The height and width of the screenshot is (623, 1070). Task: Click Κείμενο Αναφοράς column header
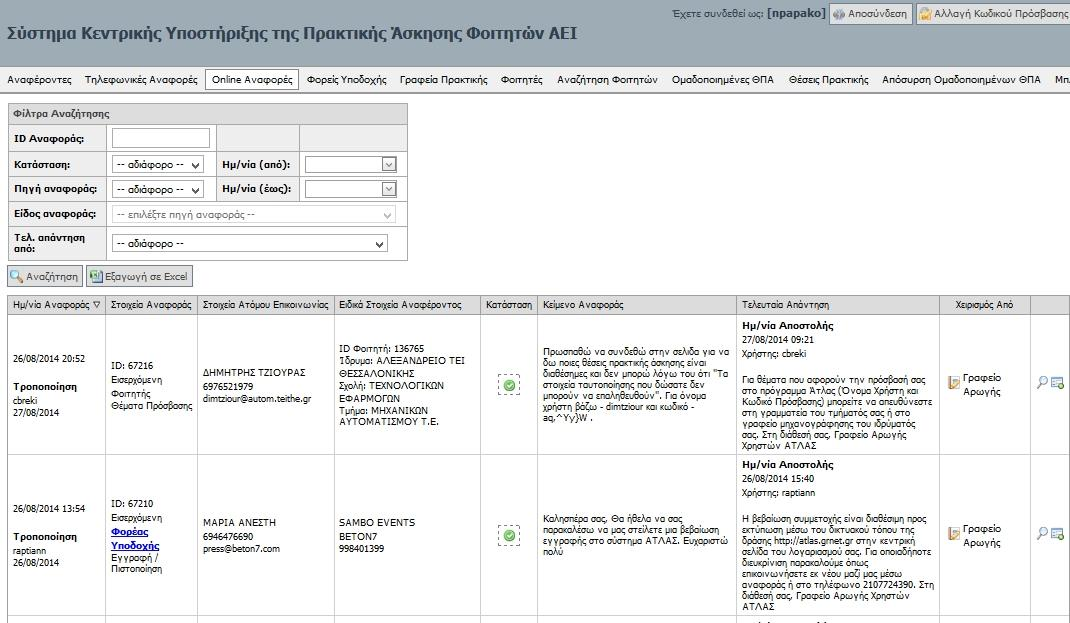click(x=637, y=305)
